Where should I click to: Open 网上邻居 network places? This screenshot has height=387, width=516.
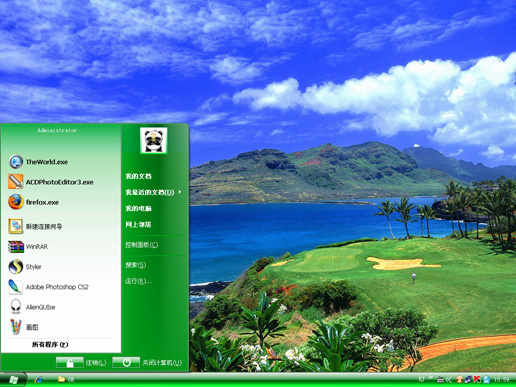point(138,225)
